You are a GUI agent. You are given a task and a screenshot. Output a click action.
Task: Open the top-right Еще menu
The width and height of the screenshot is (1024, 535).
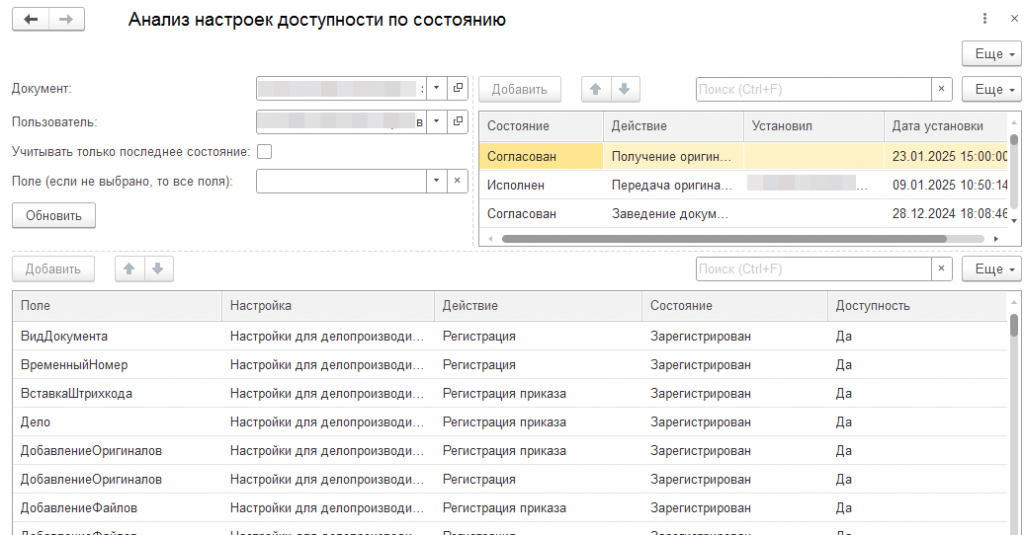pyautogui.click(x=991, y=53)
